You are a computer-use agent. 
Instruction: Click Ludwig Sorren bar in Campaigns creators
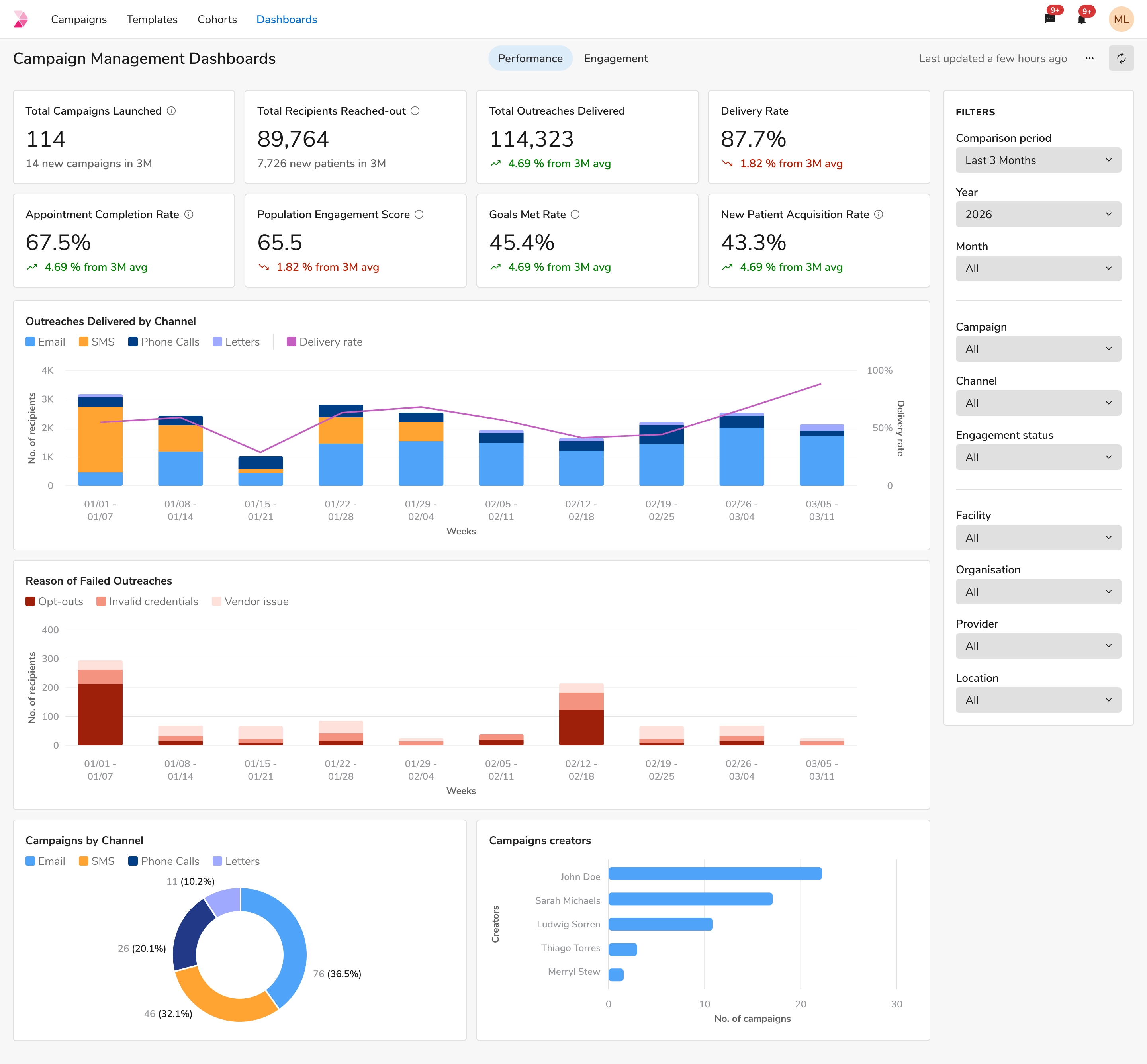tap(660, 924)
